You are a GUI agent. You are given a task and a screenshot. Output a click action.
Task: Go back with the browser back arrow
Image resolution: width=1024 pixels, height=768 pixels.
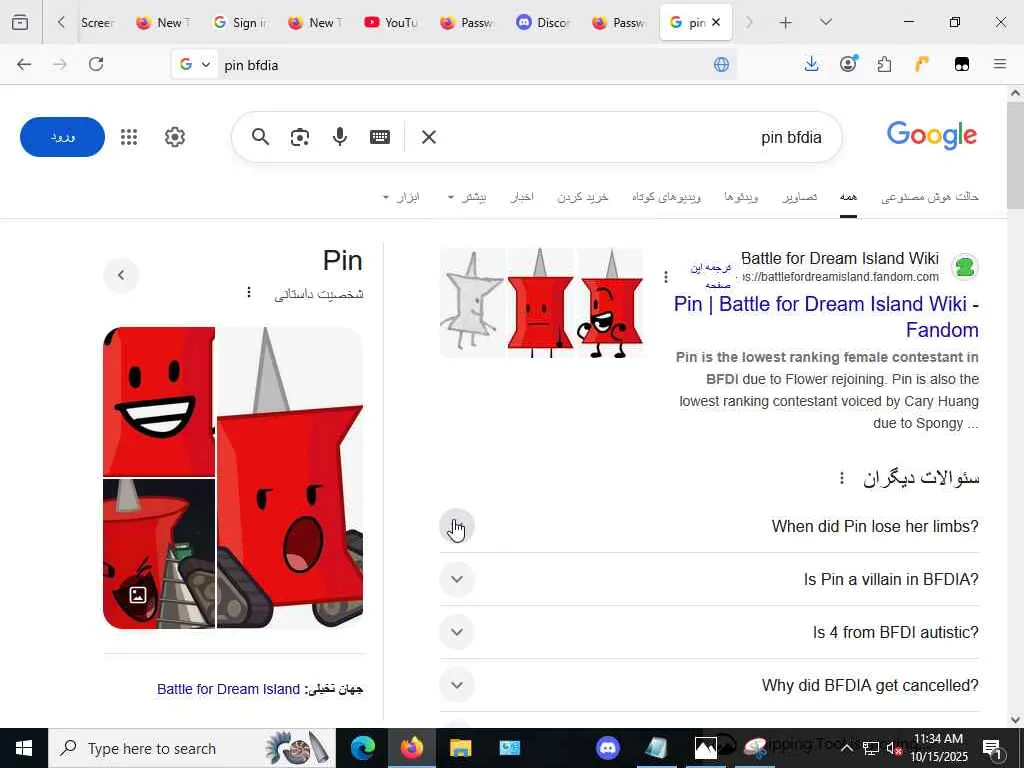click(24, 64)
